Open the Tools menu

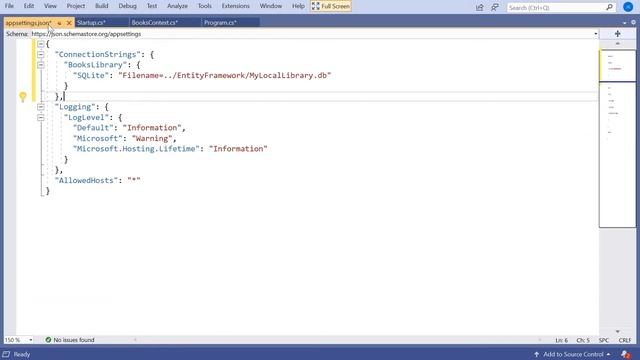coord(204,6)
